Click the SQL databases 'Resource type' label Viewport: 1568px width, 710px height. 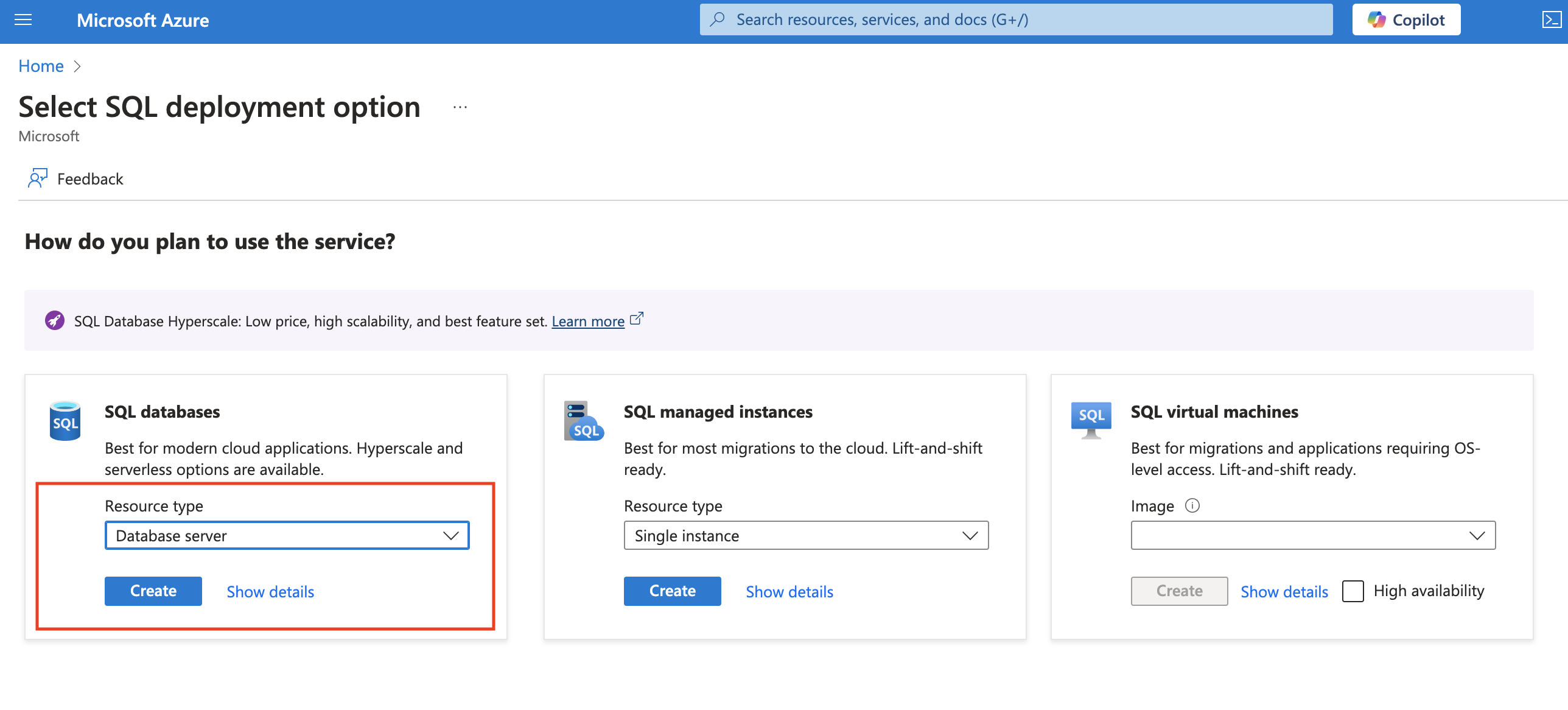click(x=154, y=506)
